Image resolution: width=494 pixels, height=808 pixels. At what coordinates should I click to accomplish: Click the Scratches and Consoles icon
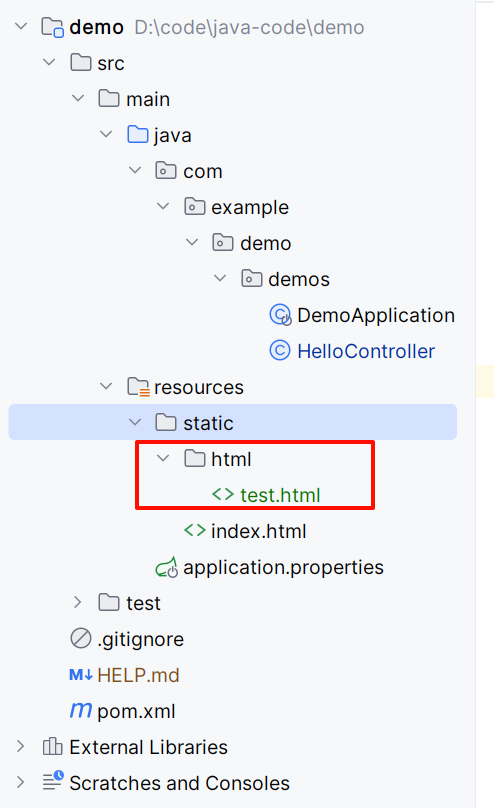53,782
